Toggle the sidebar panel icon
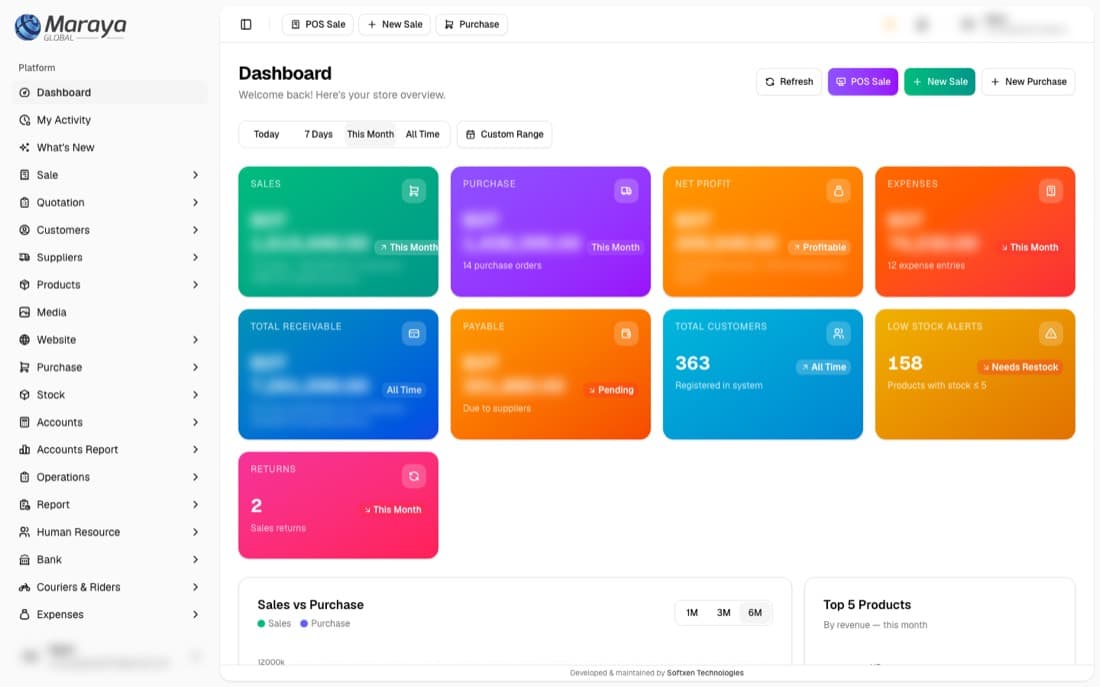 (x=246, y=25)
